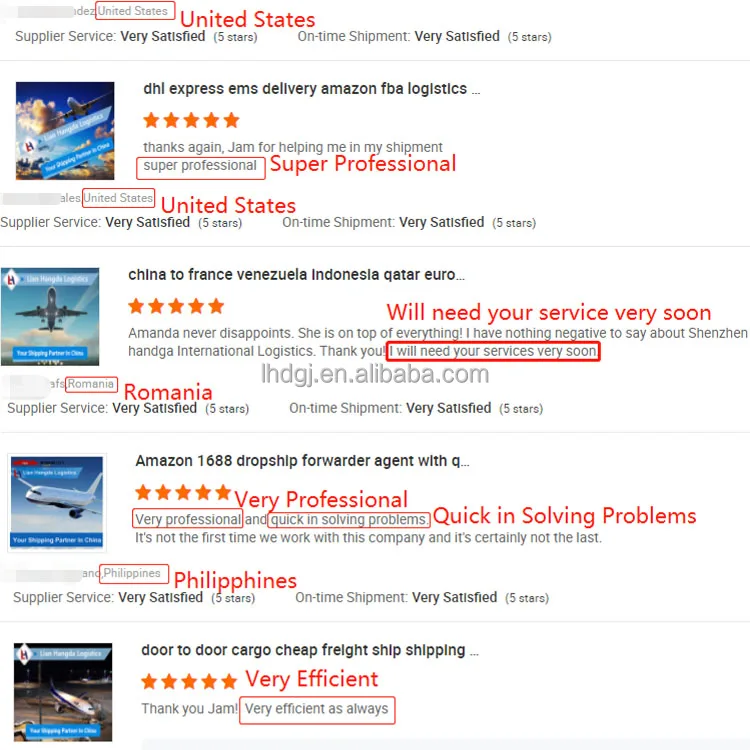Click boxed 'I will need your services' text
Screen dimensions: 750x750
[x=493, y=352]
